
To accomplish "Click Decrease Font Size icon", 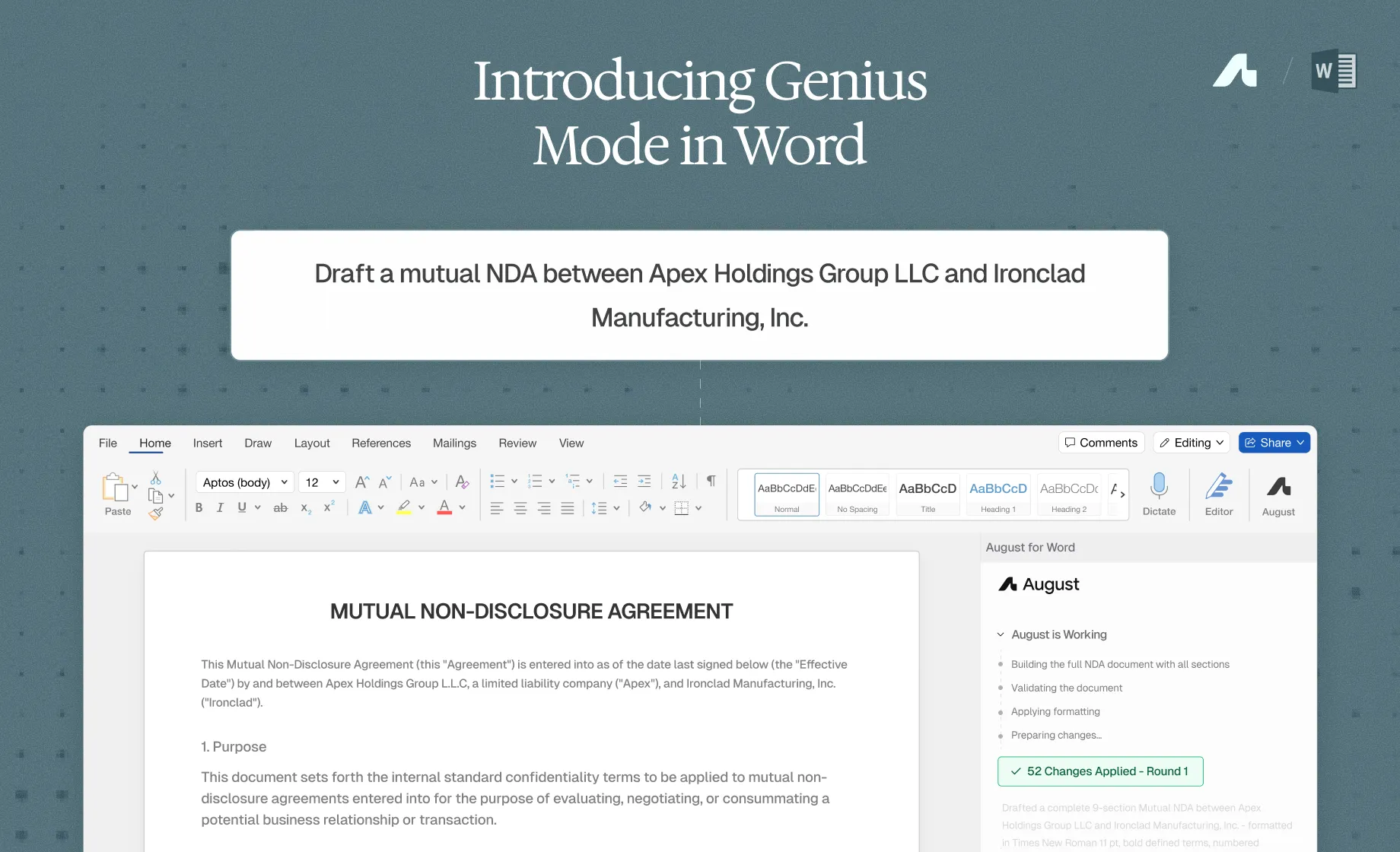I will (x=385, y=482).
